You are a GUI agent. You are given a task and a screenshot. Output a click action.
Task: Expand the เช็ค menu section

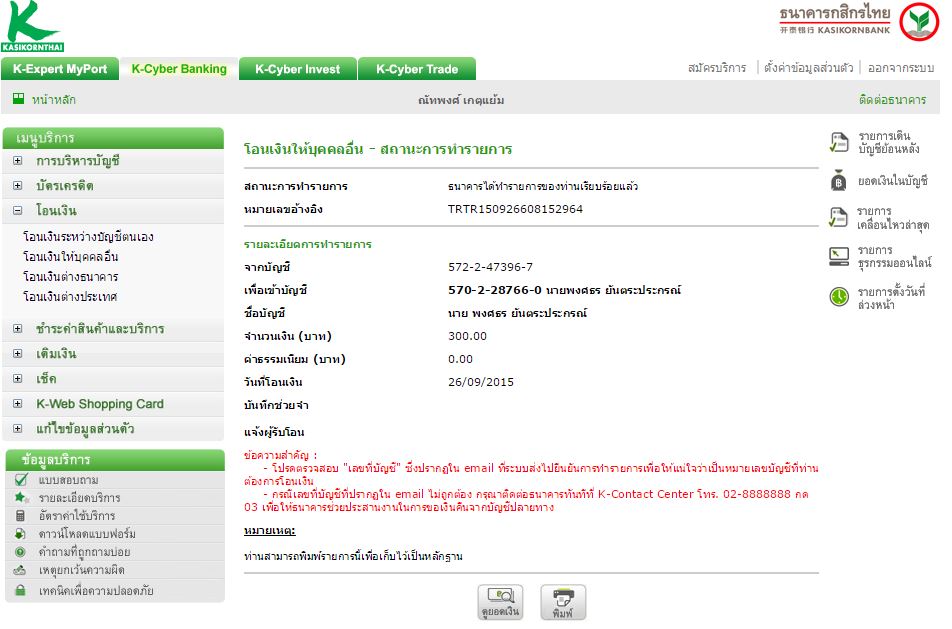point(18,378)
